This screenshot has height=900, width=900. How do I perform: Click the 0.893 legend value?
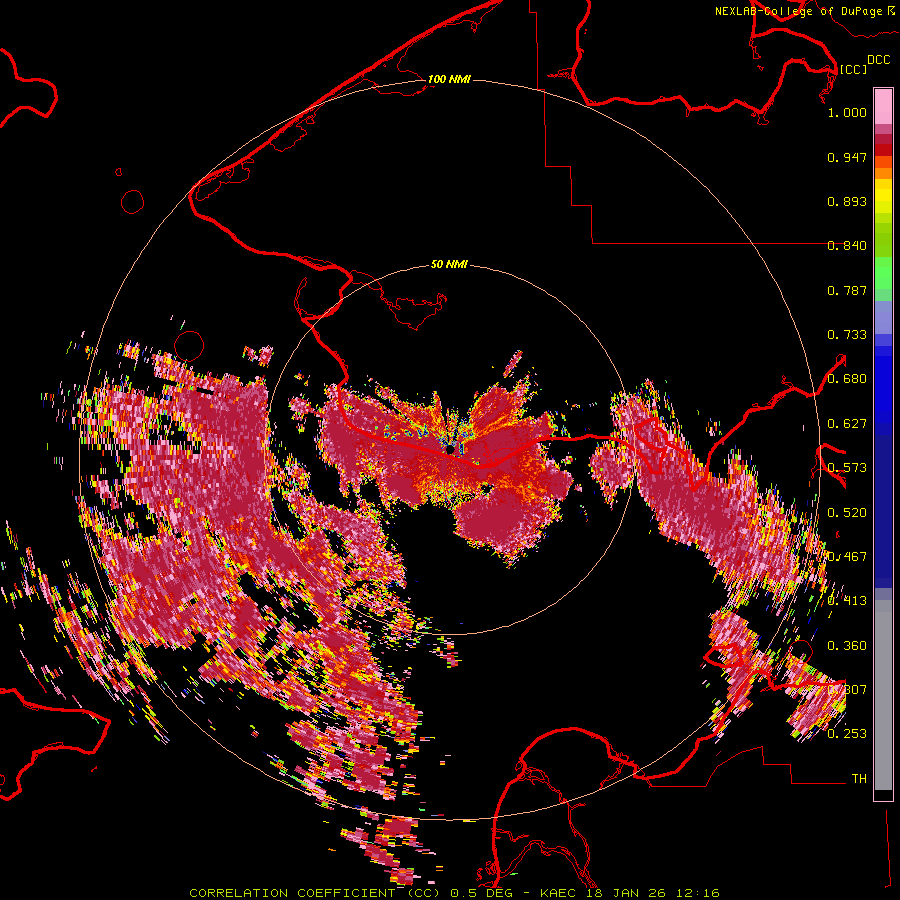pyautogui.click(x=847, y=201)
